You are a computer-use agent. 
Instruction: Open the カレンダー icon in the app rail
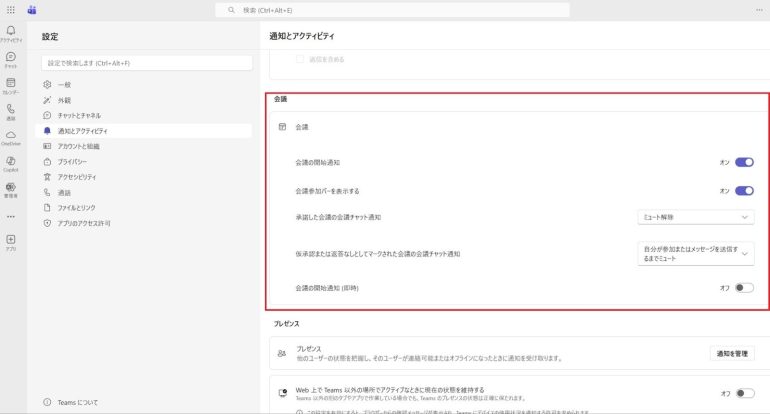pyautogui.click(x=10, y=84)
